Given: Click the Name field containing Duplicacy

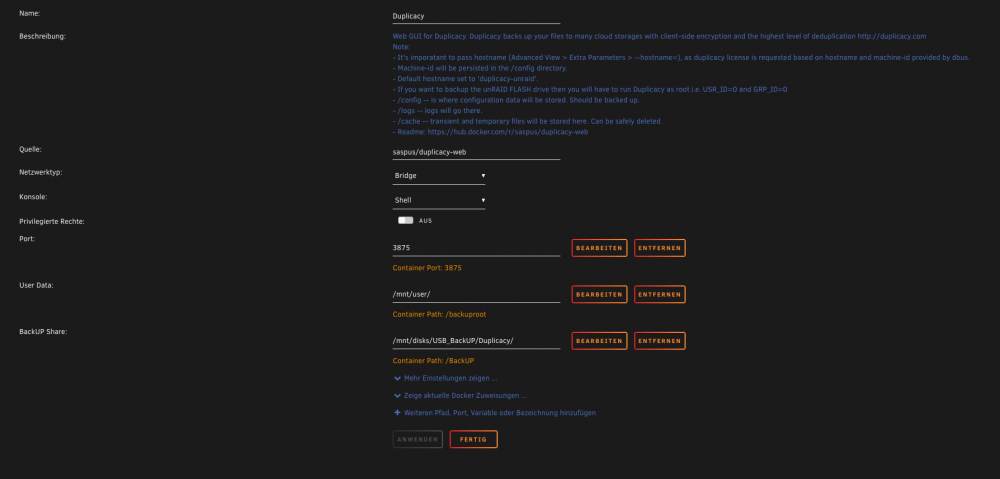Looking at the screenshot, I should pyautogui.click(x=476, y=15).
